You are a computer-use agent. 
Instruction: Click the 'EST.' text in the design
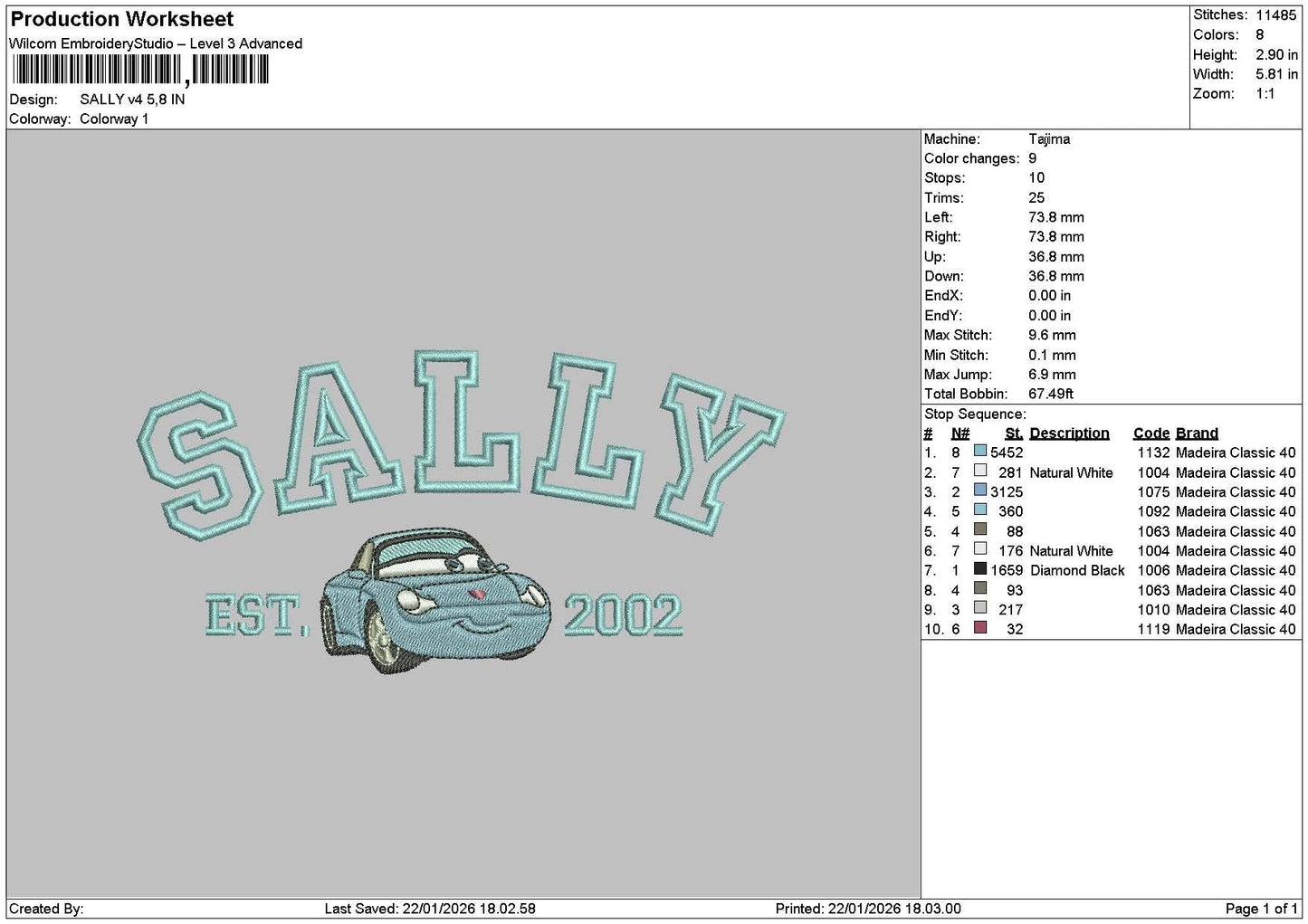(x=256, y=615)
